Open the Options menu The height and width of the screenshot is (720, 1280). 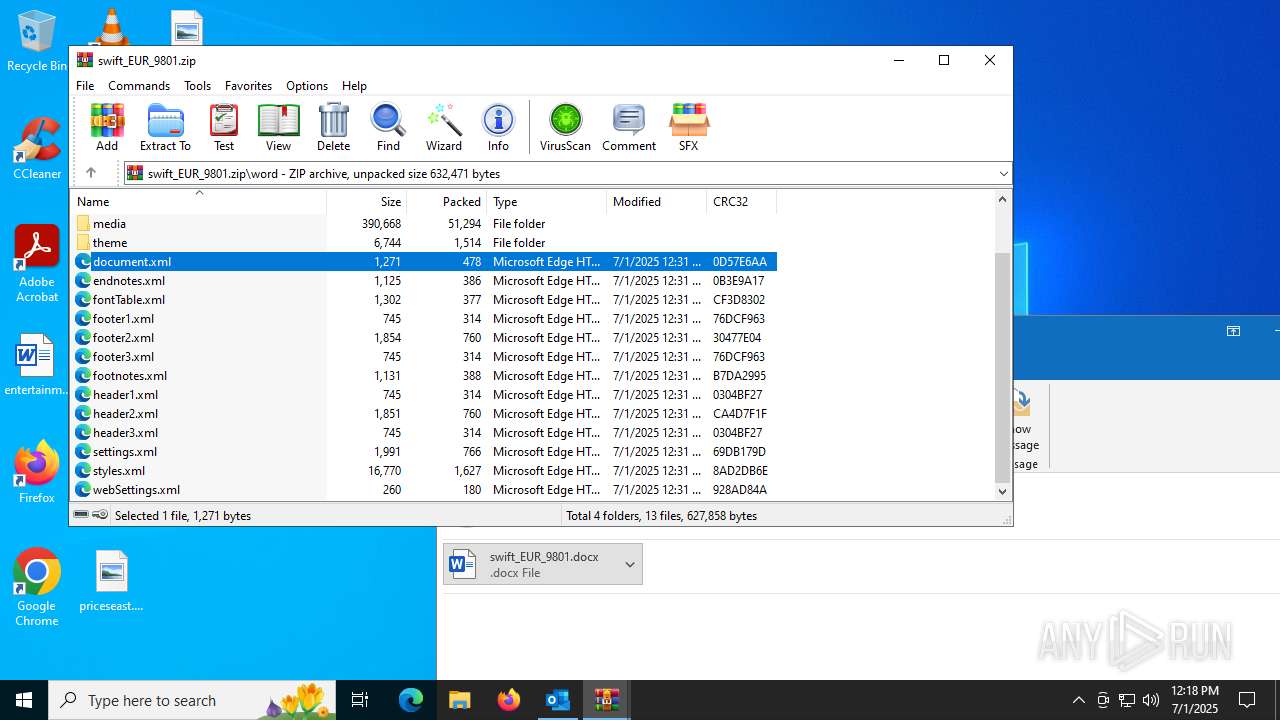[x=307, y=86]
